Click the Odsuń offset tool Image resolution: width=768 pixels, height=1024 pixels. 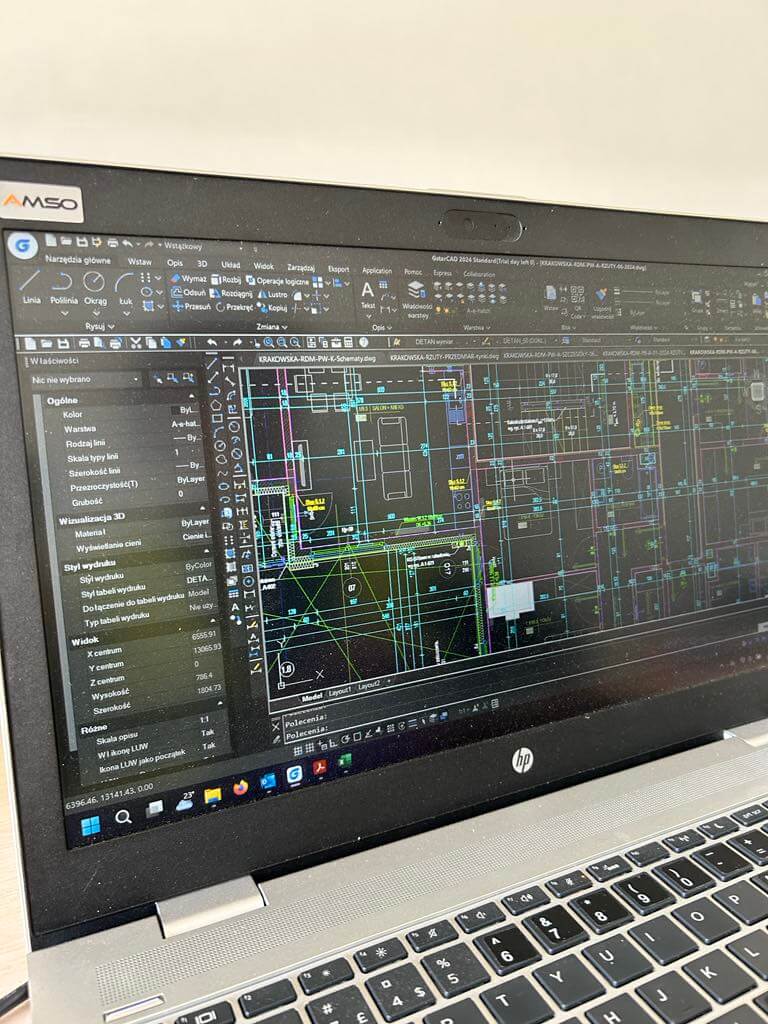tap(189, 293)
